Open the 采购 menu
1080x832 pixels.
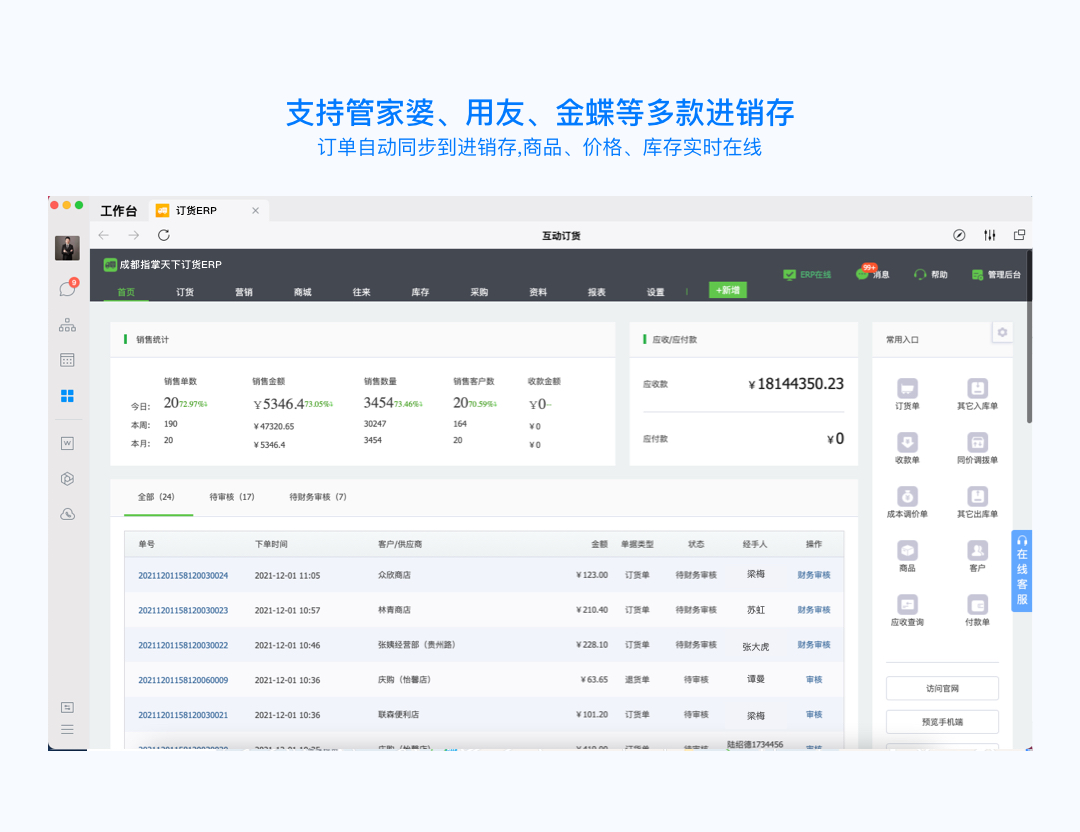coord(479,292)
